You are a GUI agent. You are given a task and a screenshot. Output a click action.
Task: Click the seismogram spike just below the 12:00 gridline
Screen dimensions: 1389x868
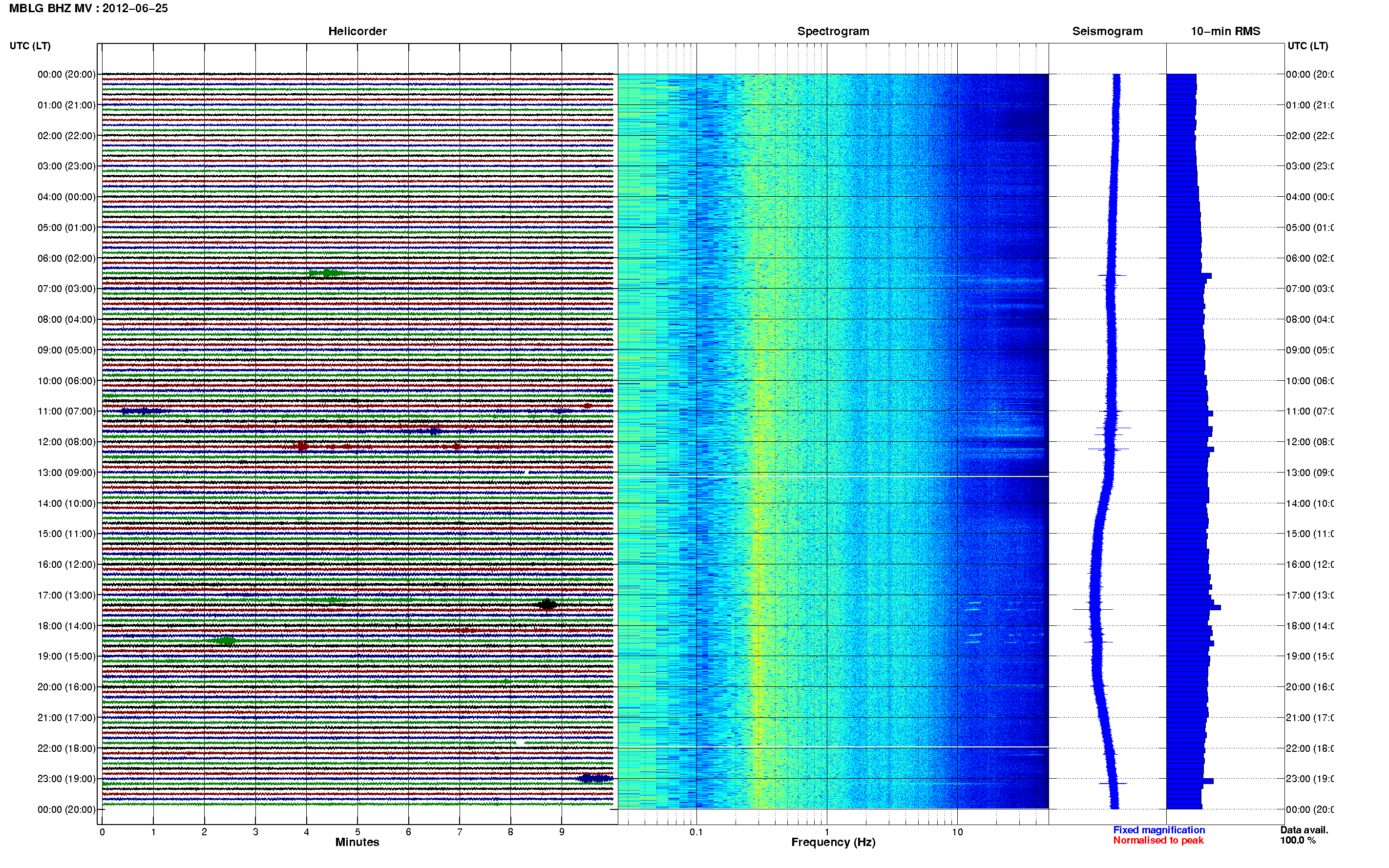pyautogui.click(x=1109, y=449)
